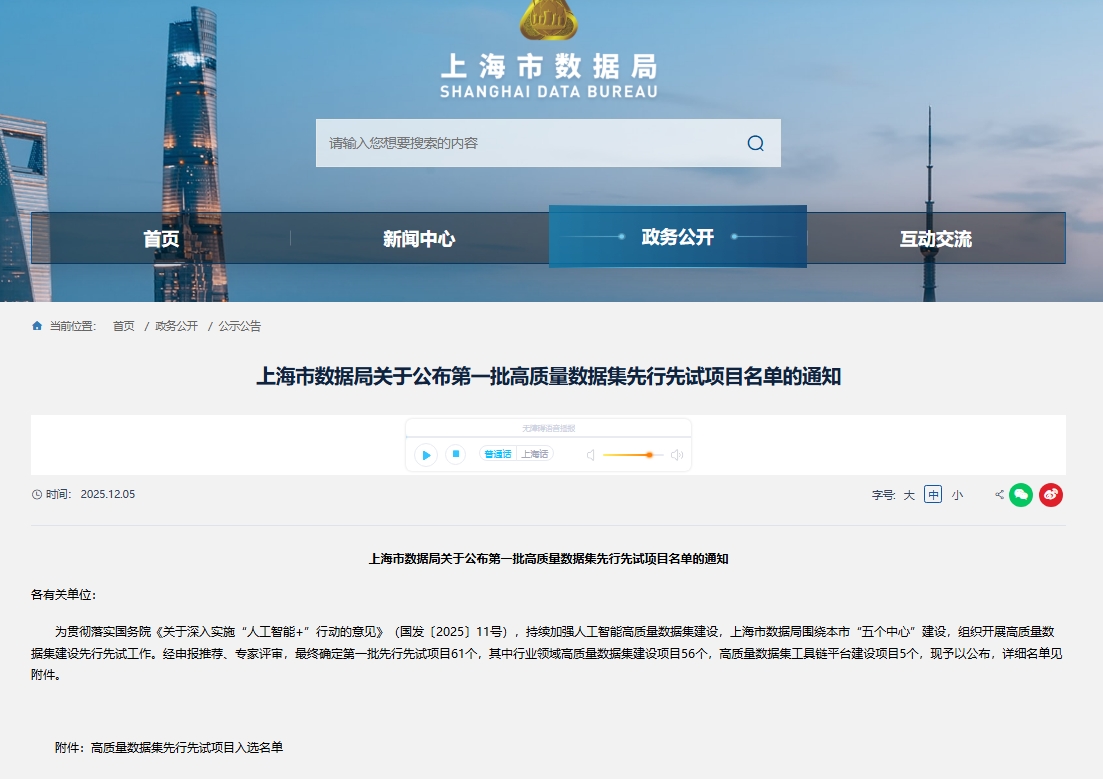Viewport: 1103px width, 779px height.
Task: Set font size to 大
Action: click(x=909, y=495)
